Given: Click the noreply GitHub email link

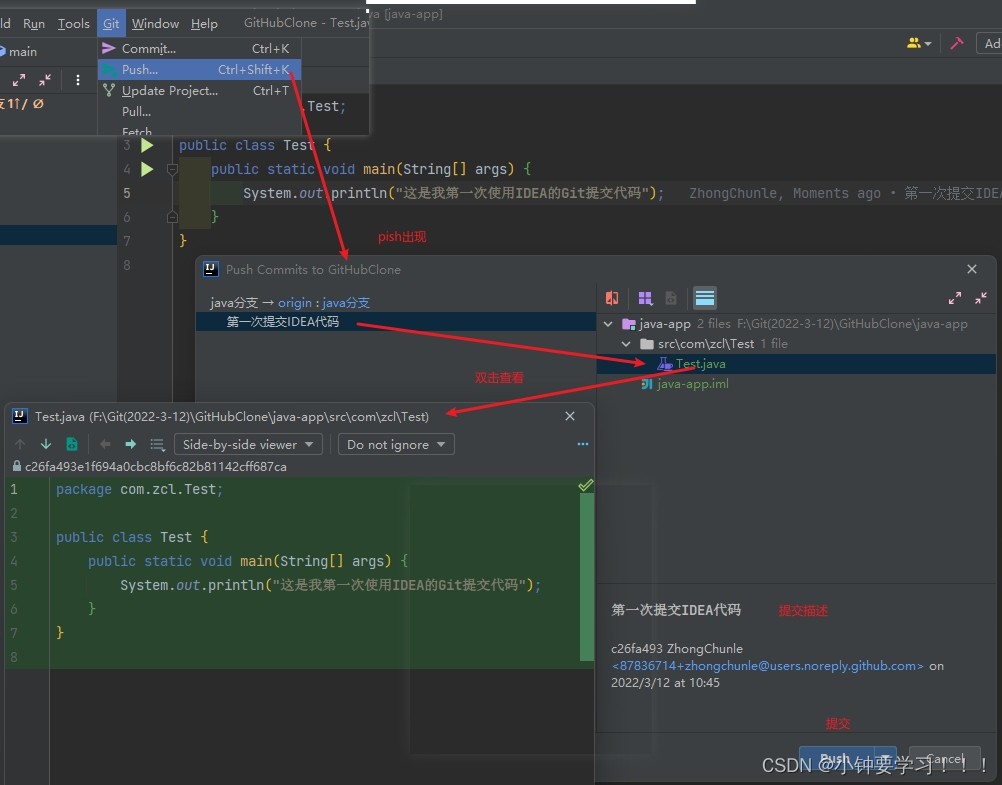Looking at the screenshot, I should tap(767, 665).
